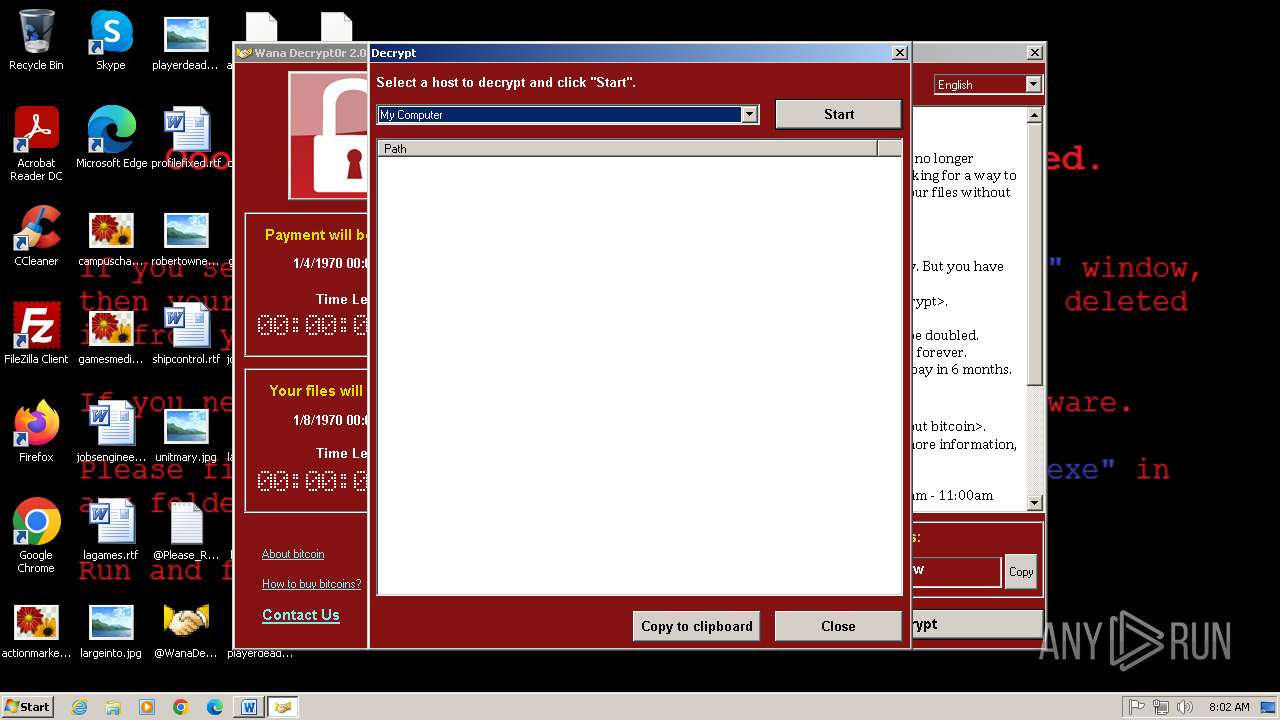Open Edge from the taskbar
The width and height of the screenshot is (1280, 720).
click(215, 707)
